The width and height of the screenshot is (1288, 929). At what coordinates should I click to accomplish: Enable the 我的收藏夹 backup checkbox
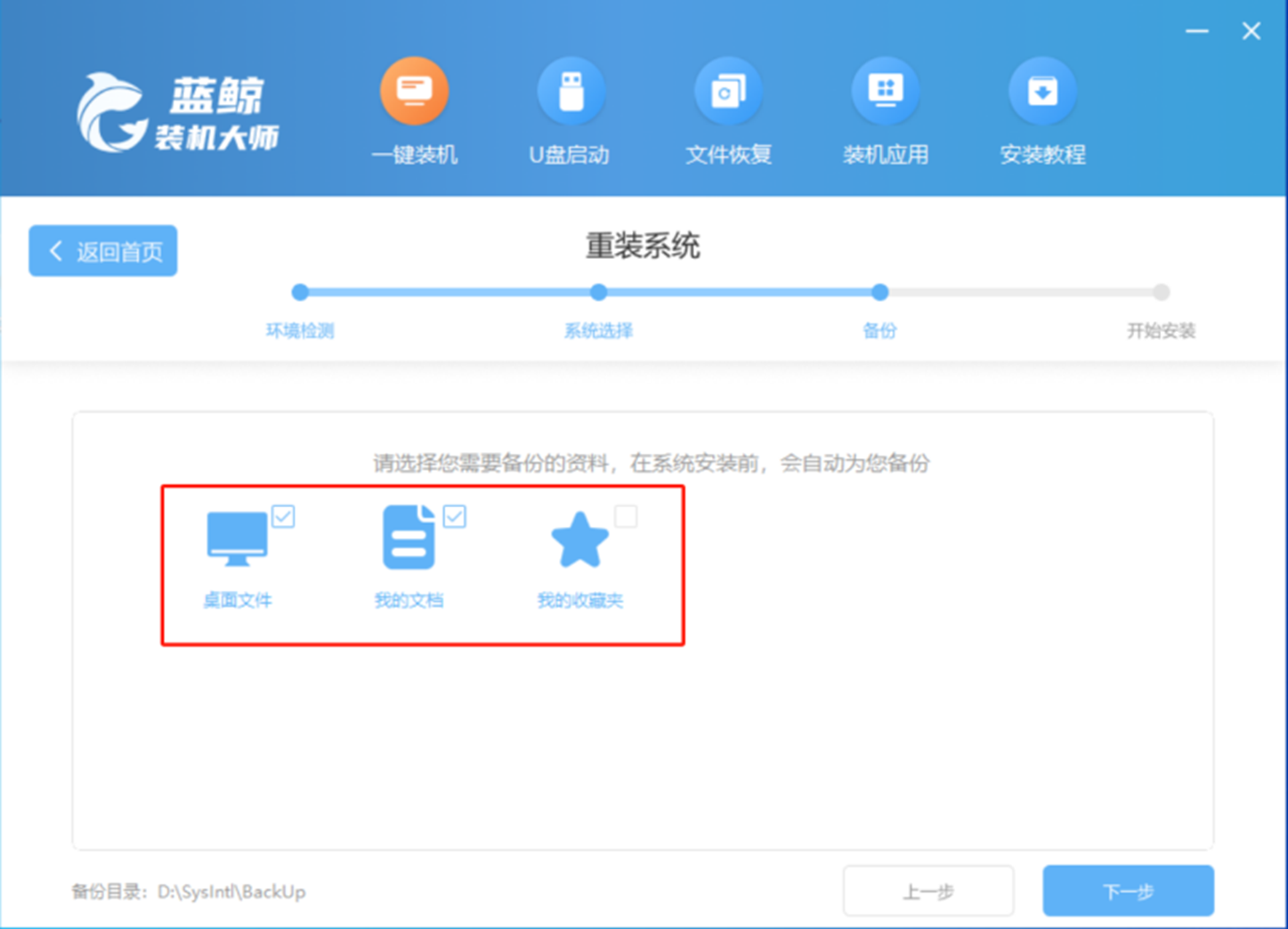(x=628, y=516)
